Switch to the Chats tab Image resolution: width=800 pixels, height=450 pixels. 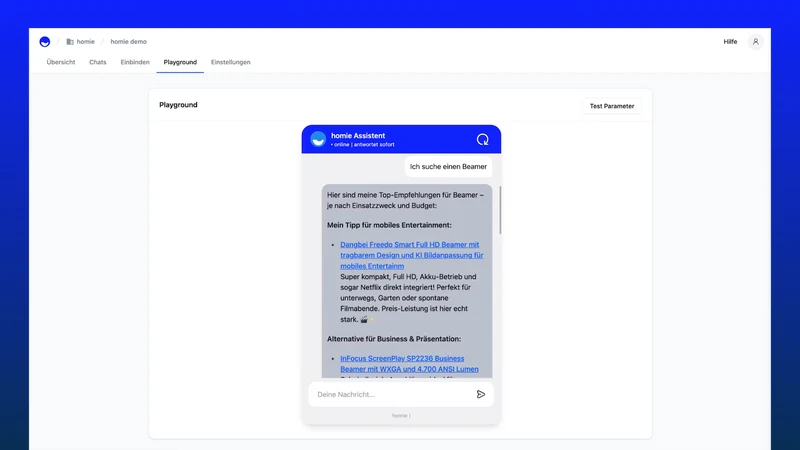pos(97,62)
